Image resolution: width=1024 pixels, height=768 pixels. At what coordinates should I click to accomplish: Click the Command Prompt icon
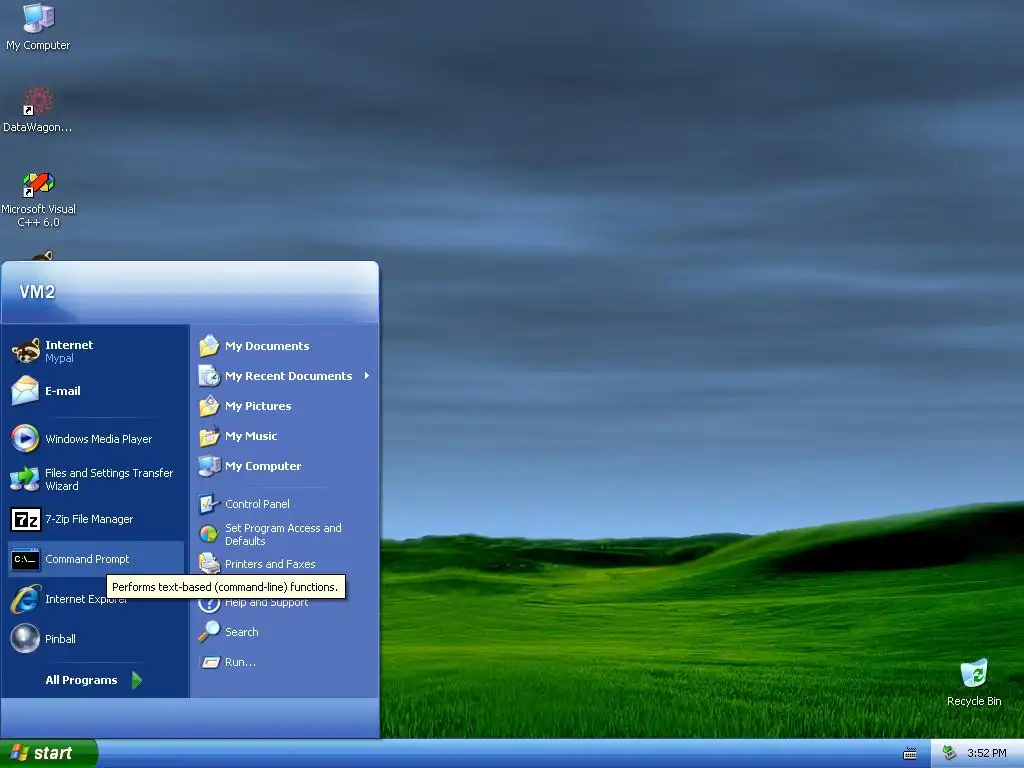(25, 559)
